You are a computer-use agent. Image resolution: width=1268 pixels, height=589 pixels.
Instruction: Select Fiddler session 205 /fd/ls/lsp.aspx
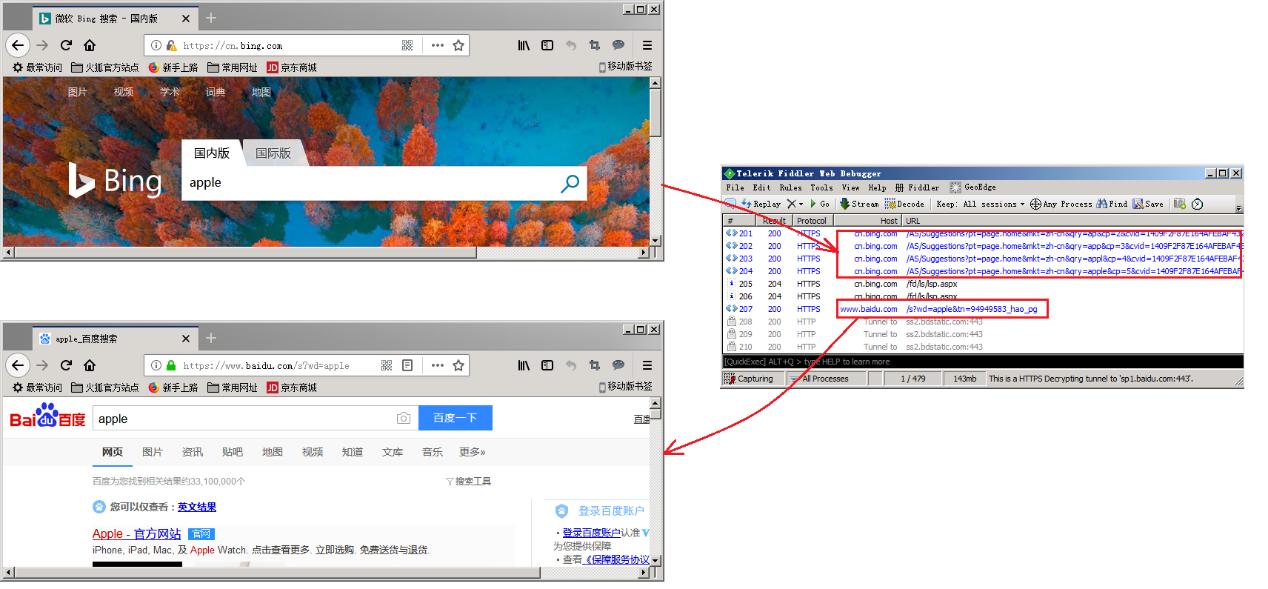[982, 284]
